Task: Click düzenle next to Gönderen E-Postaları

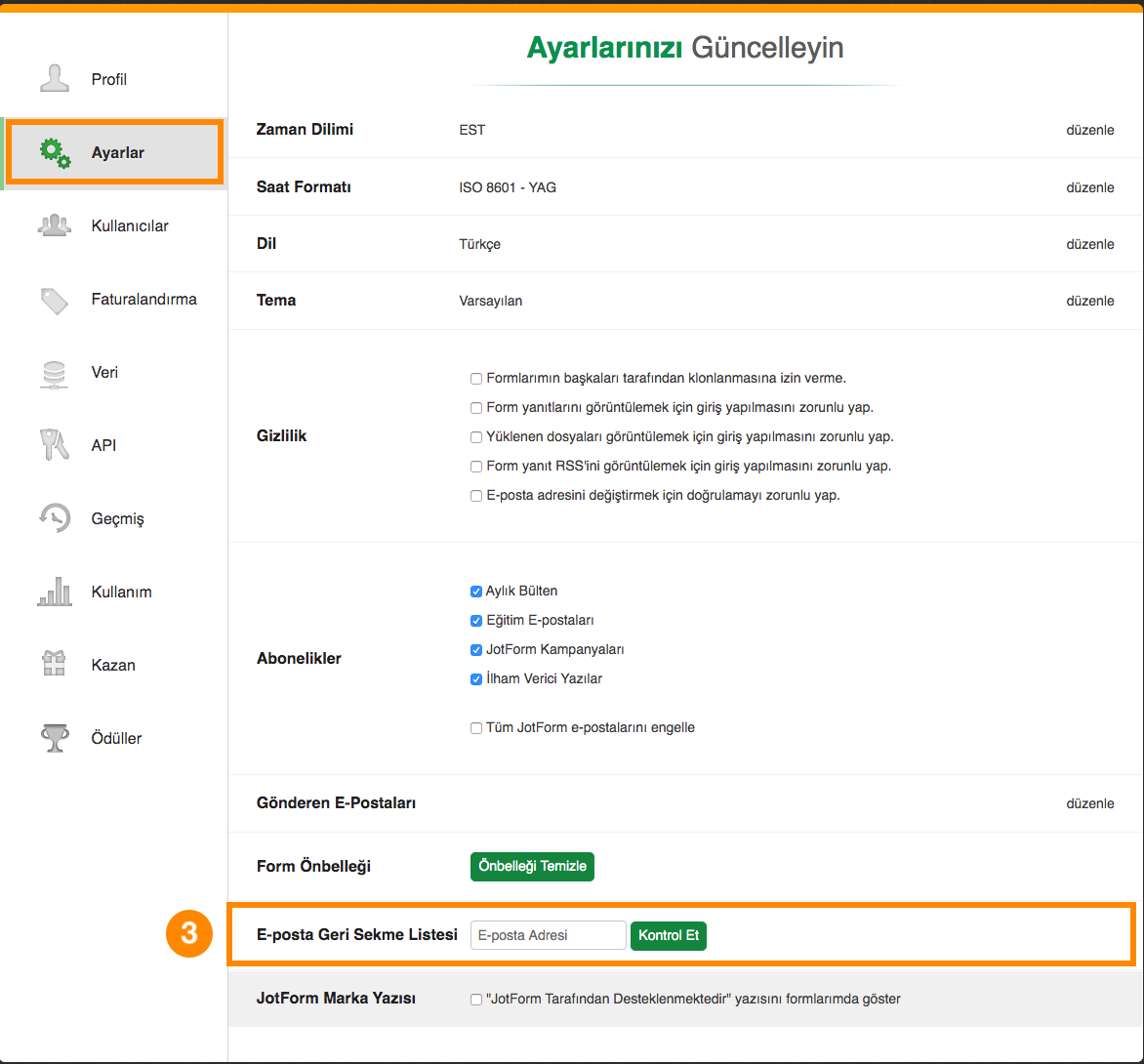Action: coord(1089,804)
